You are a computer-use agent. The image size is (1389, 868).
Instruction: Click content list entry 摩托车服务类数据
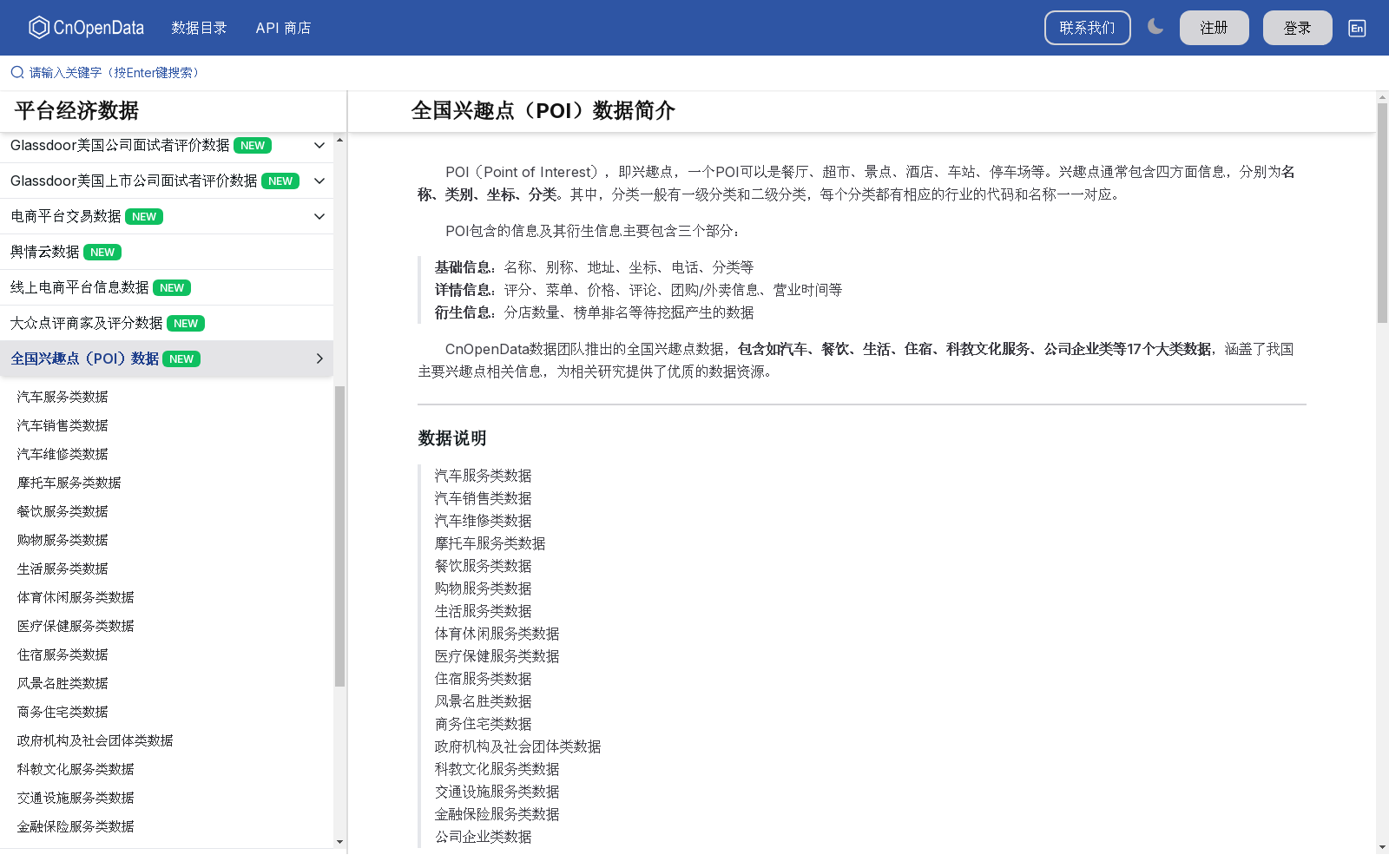coord(490,543)
